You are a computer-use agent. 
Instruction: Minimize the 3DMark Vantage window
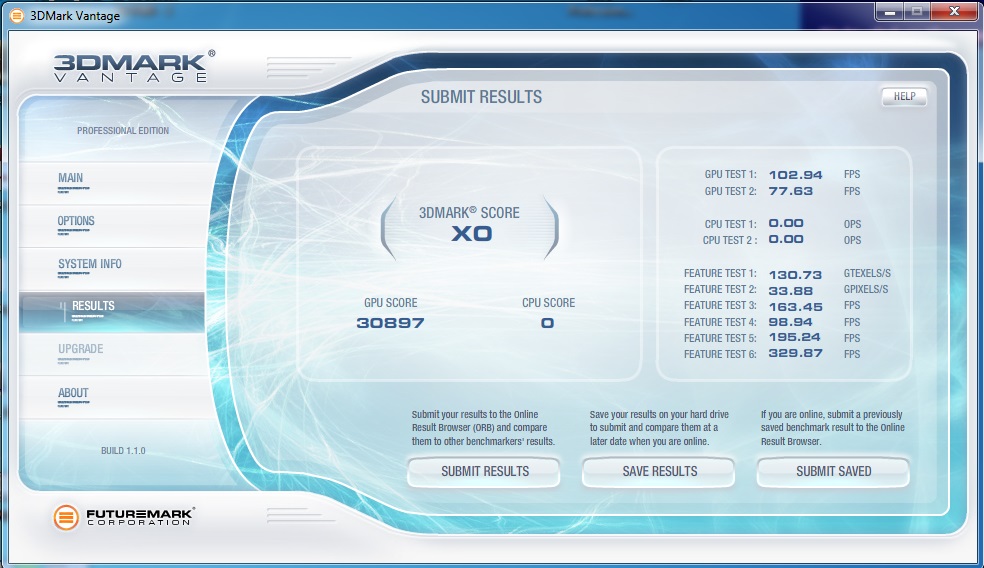pyautogui.click(x=889, y=11)
